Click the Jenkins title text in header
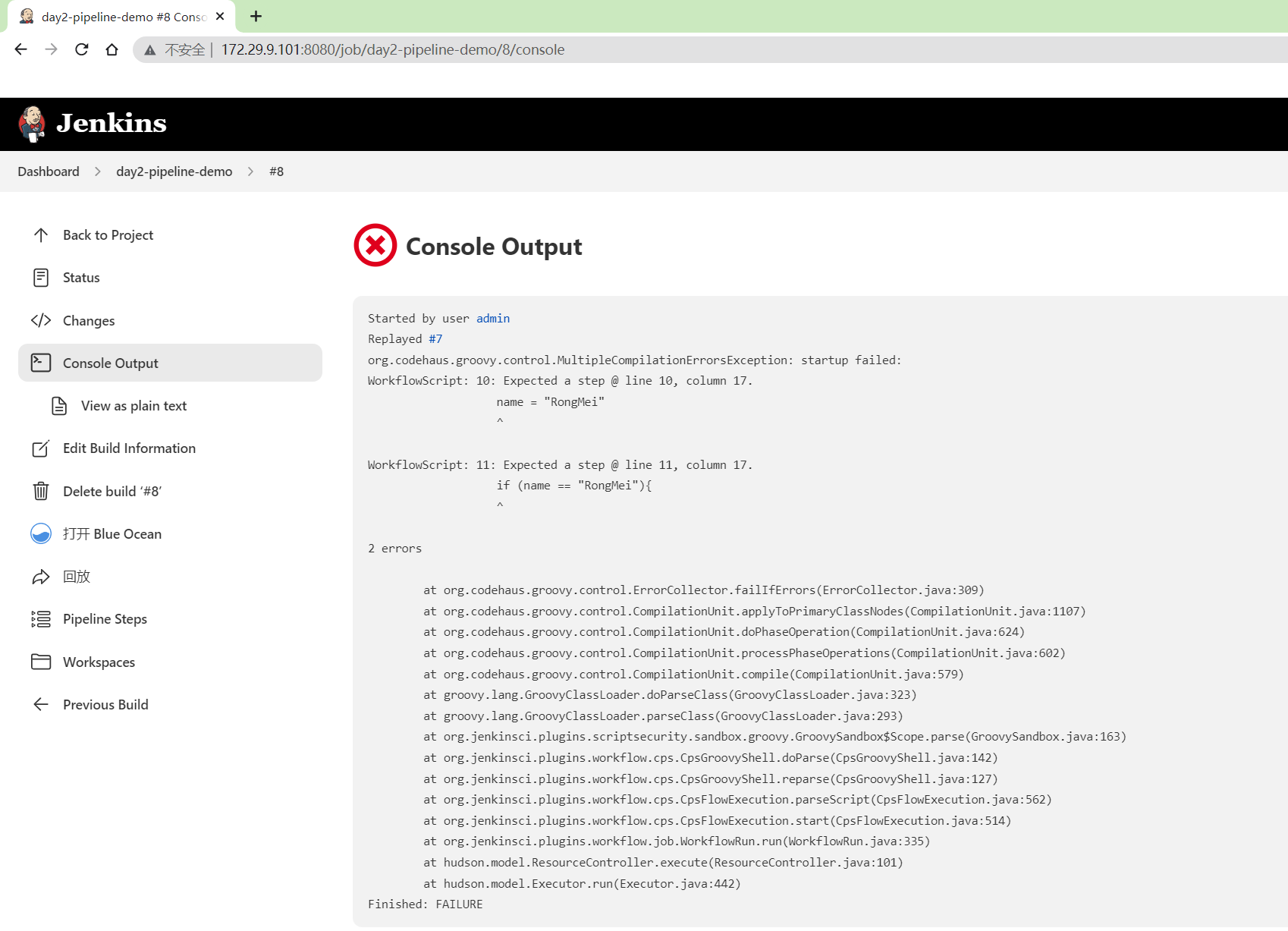Viewport: 1288px width, 931px height. click(112, 123)
